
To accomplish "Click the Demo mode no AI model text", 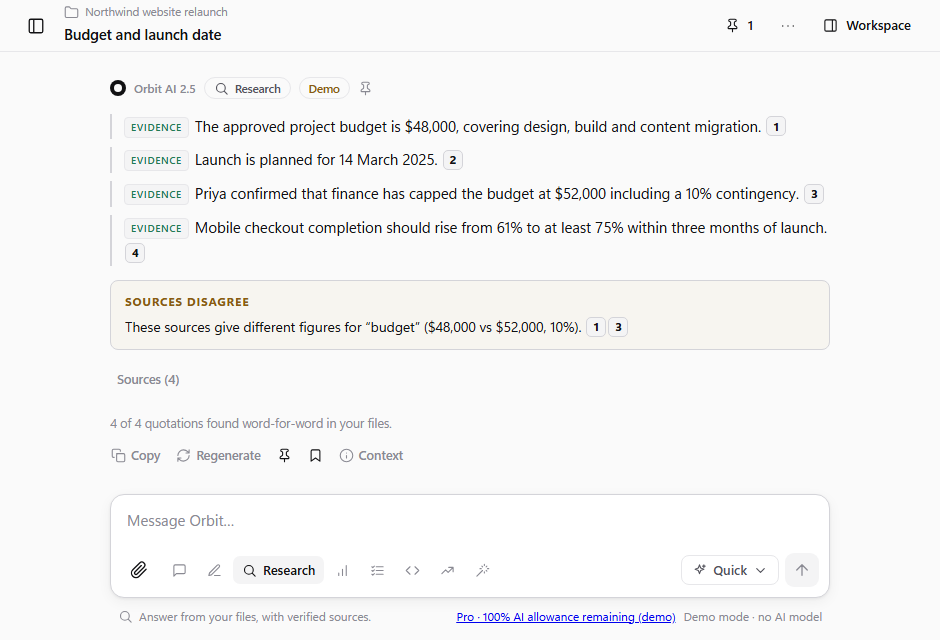I will [753, 617].
